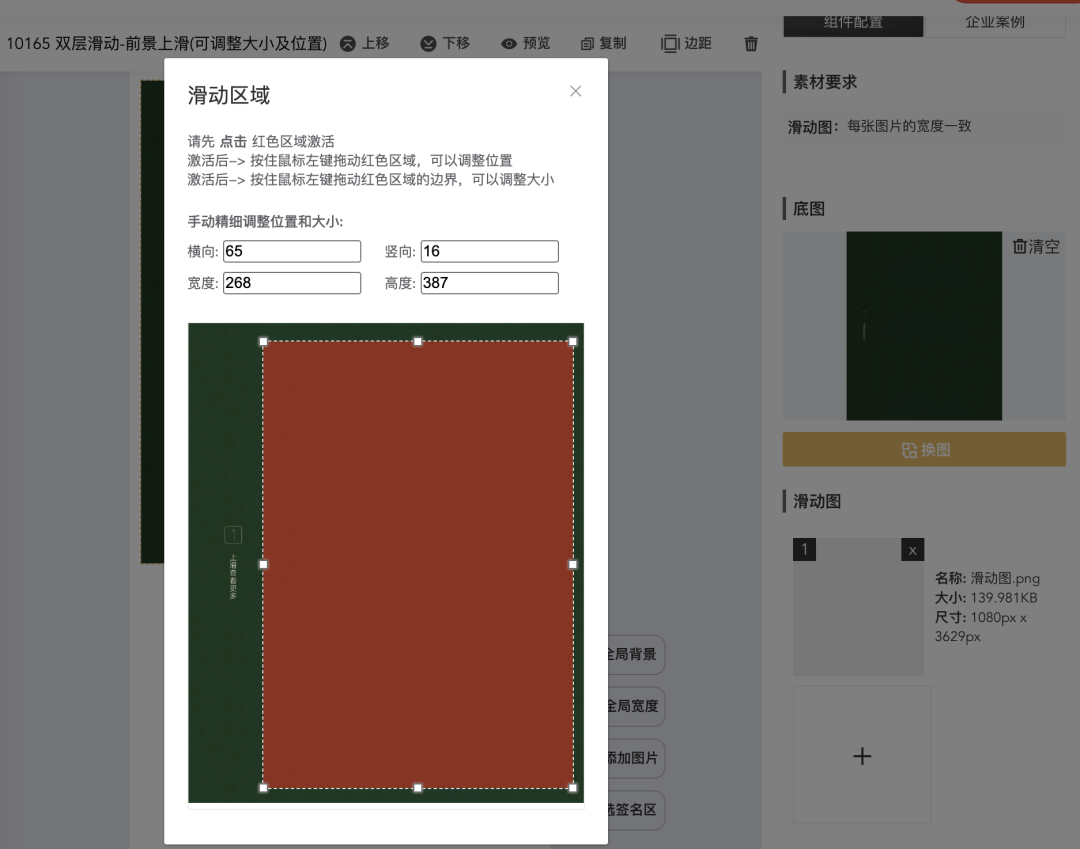The image size is (1080, 849).
Task: Click bottom-right resize handle of red region
Action: 572,788
